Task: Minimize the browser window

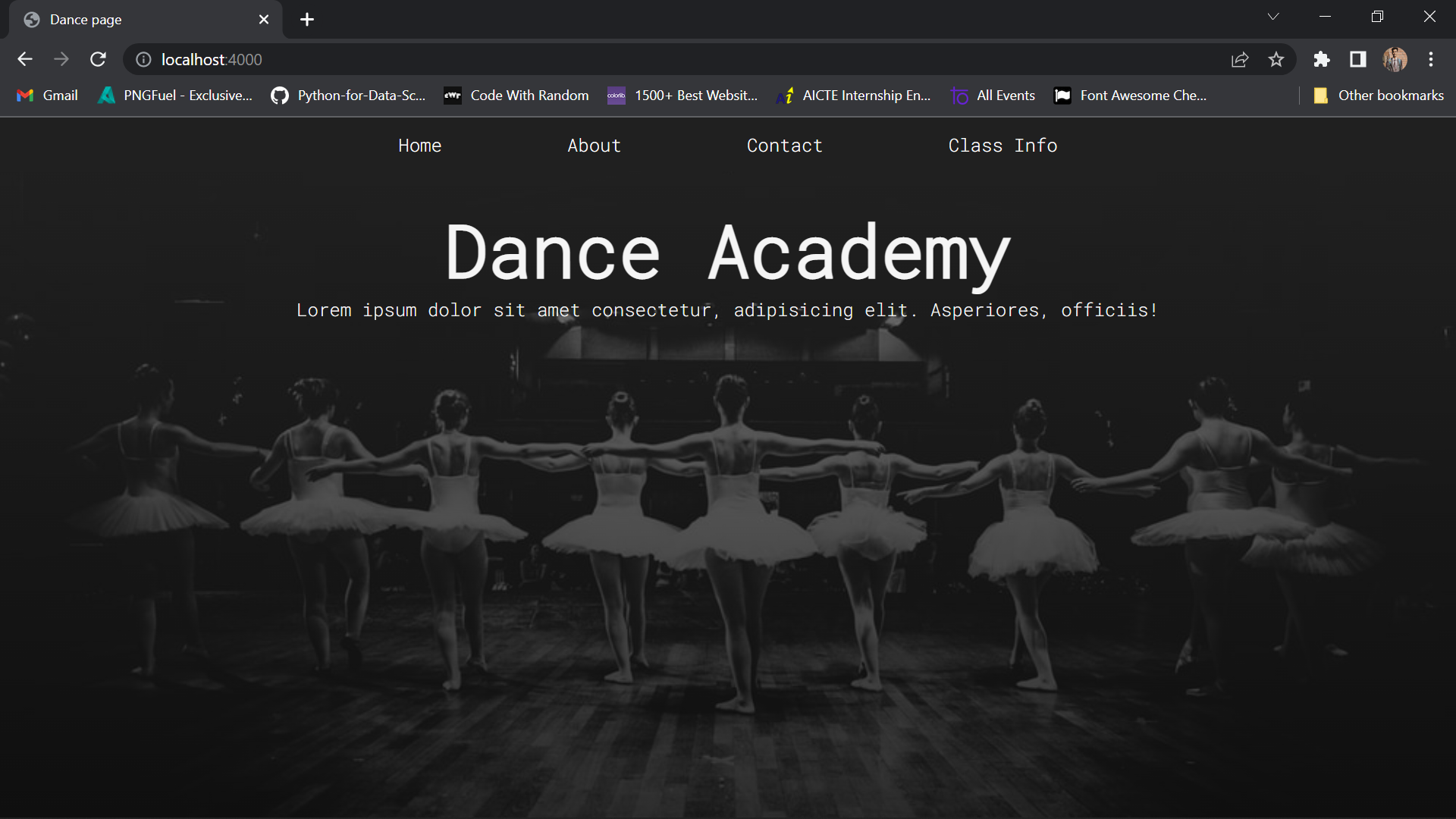Action: point(1325,17)
